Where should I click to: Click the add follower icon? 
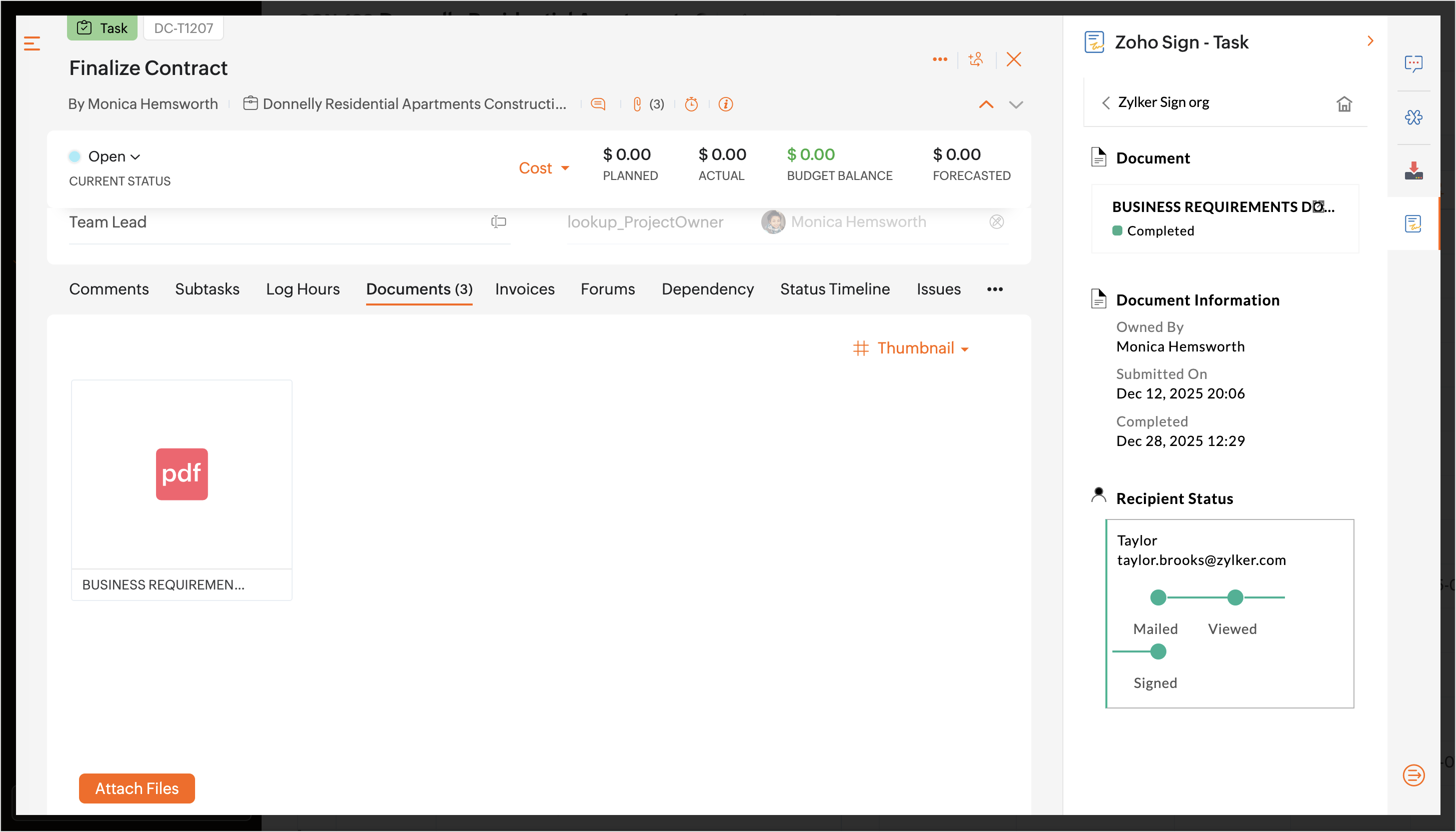(976, 59)
